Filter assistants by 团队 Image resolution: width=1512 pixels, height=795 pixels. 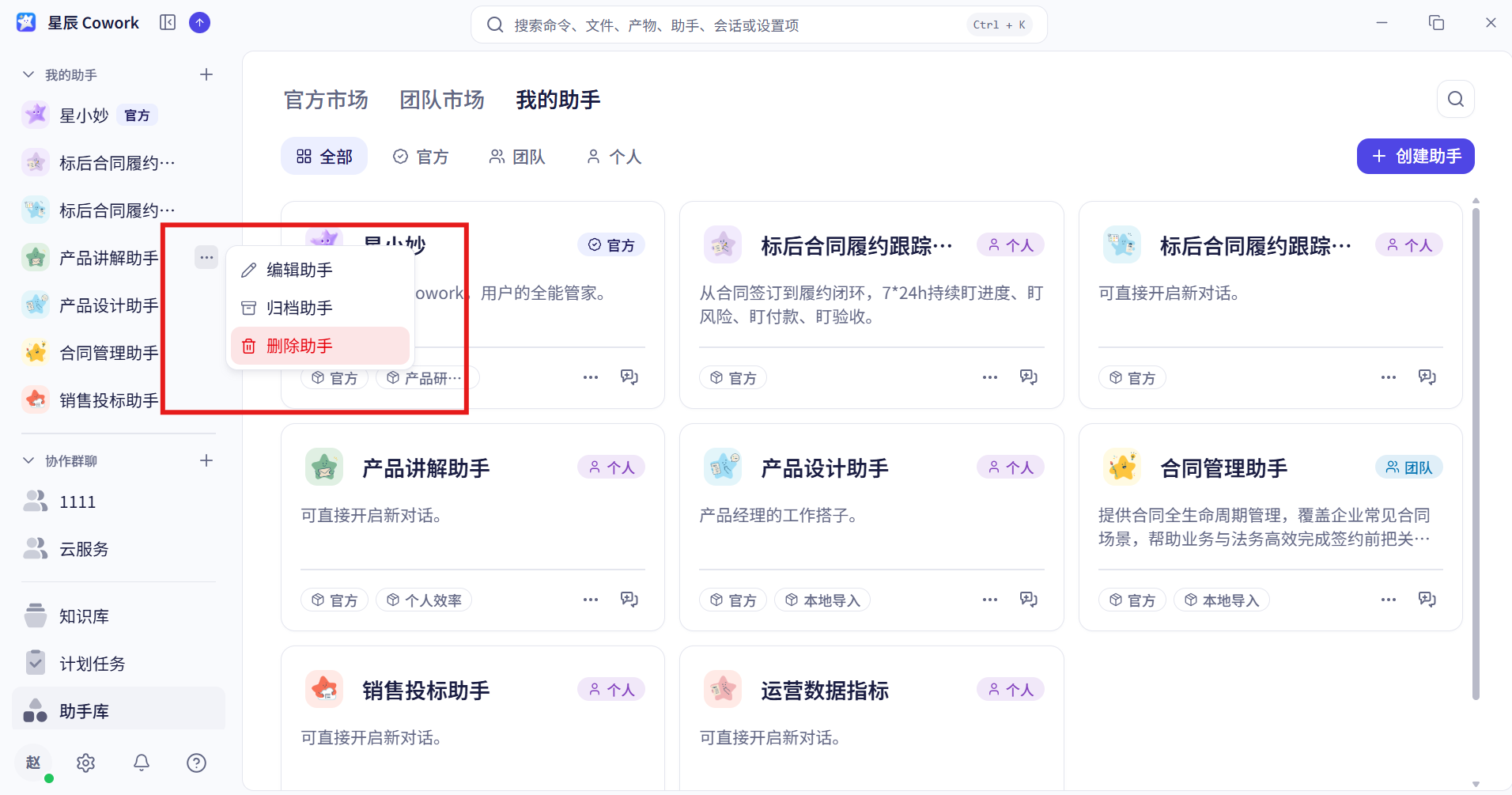click(517, 157)
